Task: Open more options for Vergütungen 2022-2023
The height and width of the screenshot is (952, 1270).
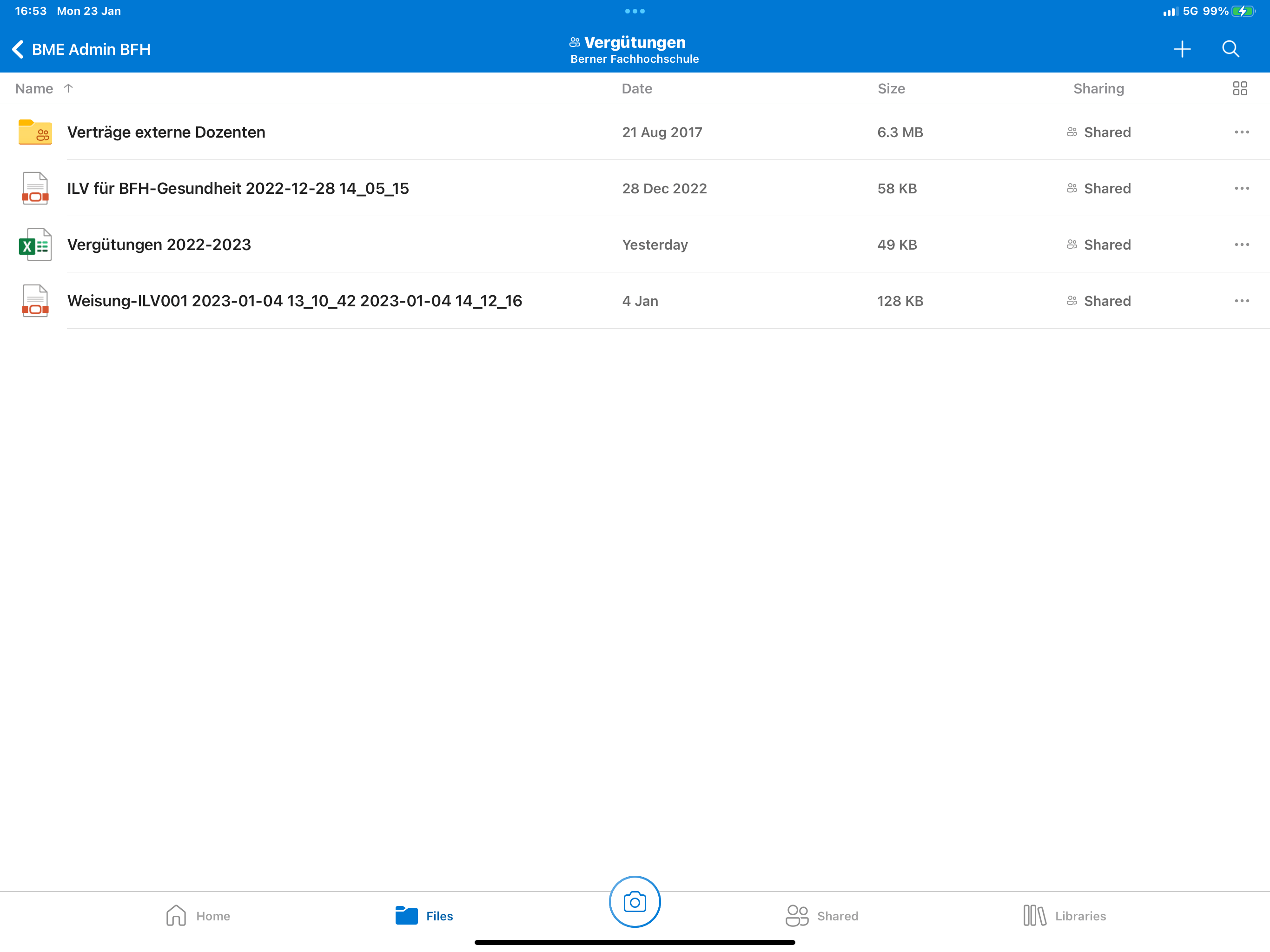Action: (1242, 245)
